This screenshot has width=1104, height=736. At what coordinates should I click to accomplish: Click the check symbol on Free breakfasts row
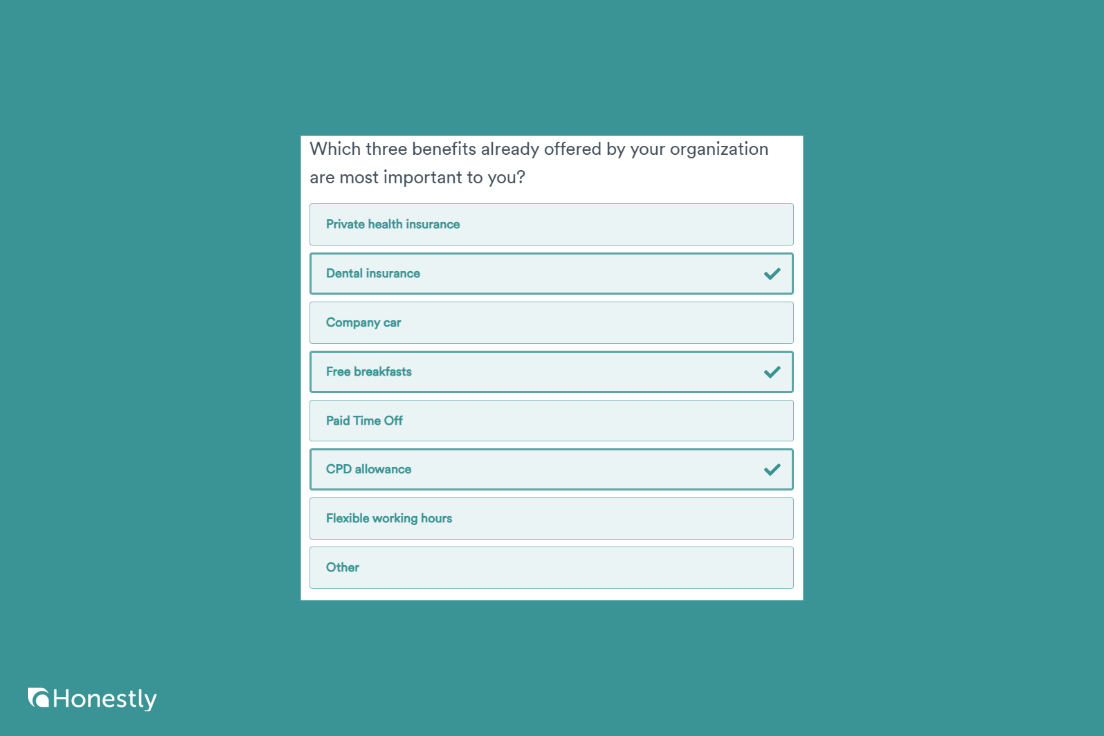[x=771, y=371]
